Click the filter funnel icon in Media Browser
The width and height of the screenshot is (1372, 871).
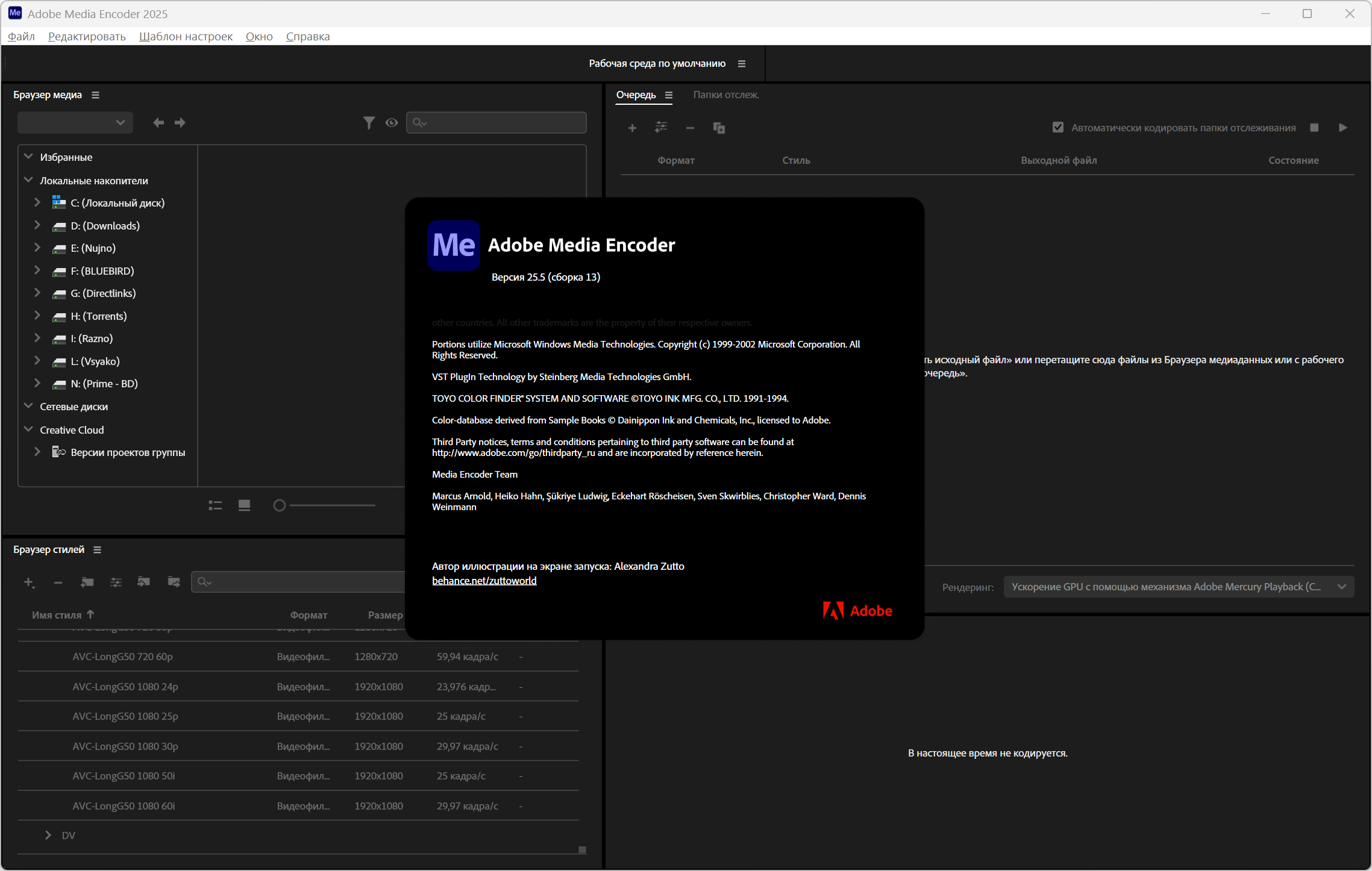(x=369, y=123)
